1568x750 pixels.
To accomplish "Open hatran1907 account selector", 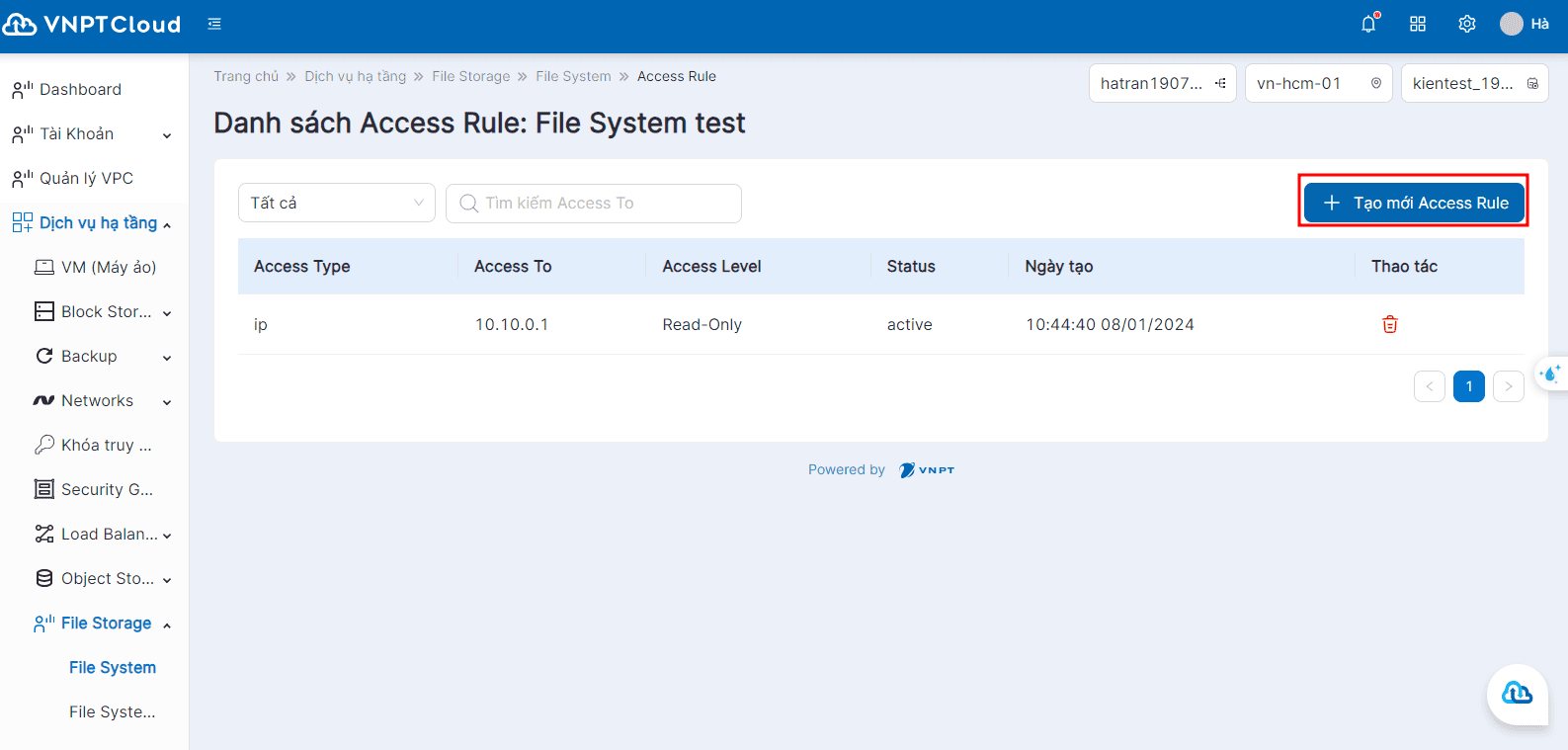I will tap(1163, 83).
